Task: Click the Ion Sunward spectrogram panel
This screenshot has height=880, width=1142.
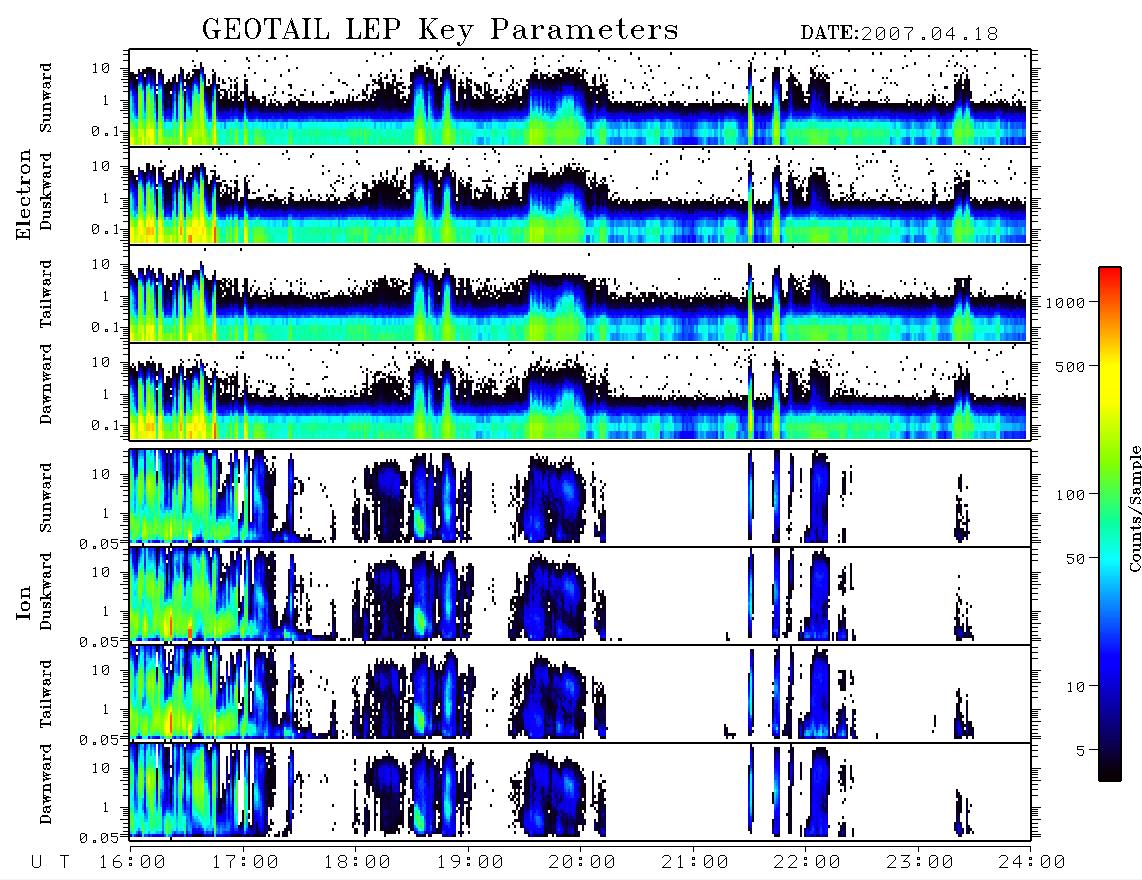Action: tap(580, 498)
